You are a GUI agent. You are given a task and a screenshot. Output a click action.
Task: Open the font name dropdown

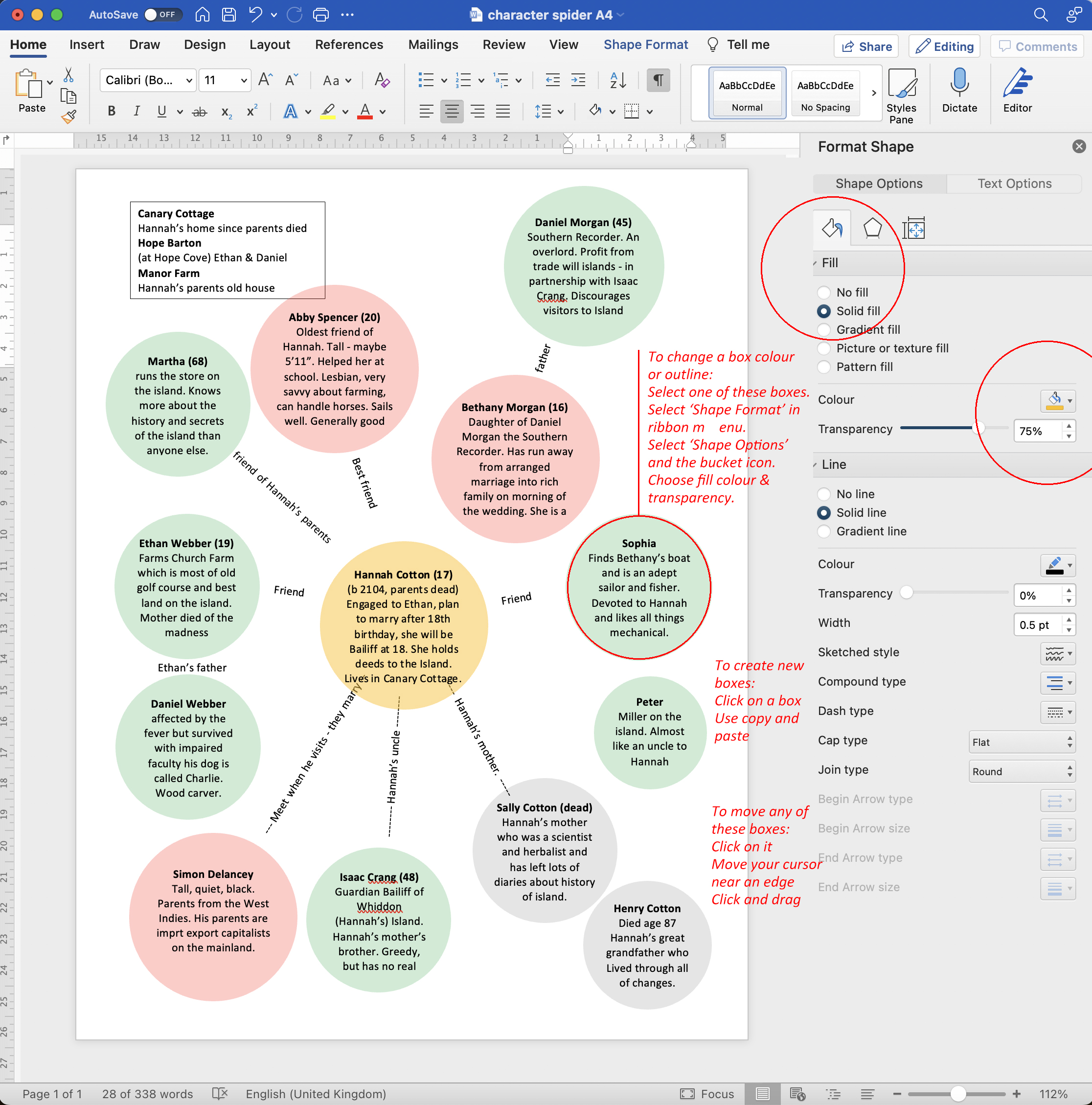tap(189, 80)
